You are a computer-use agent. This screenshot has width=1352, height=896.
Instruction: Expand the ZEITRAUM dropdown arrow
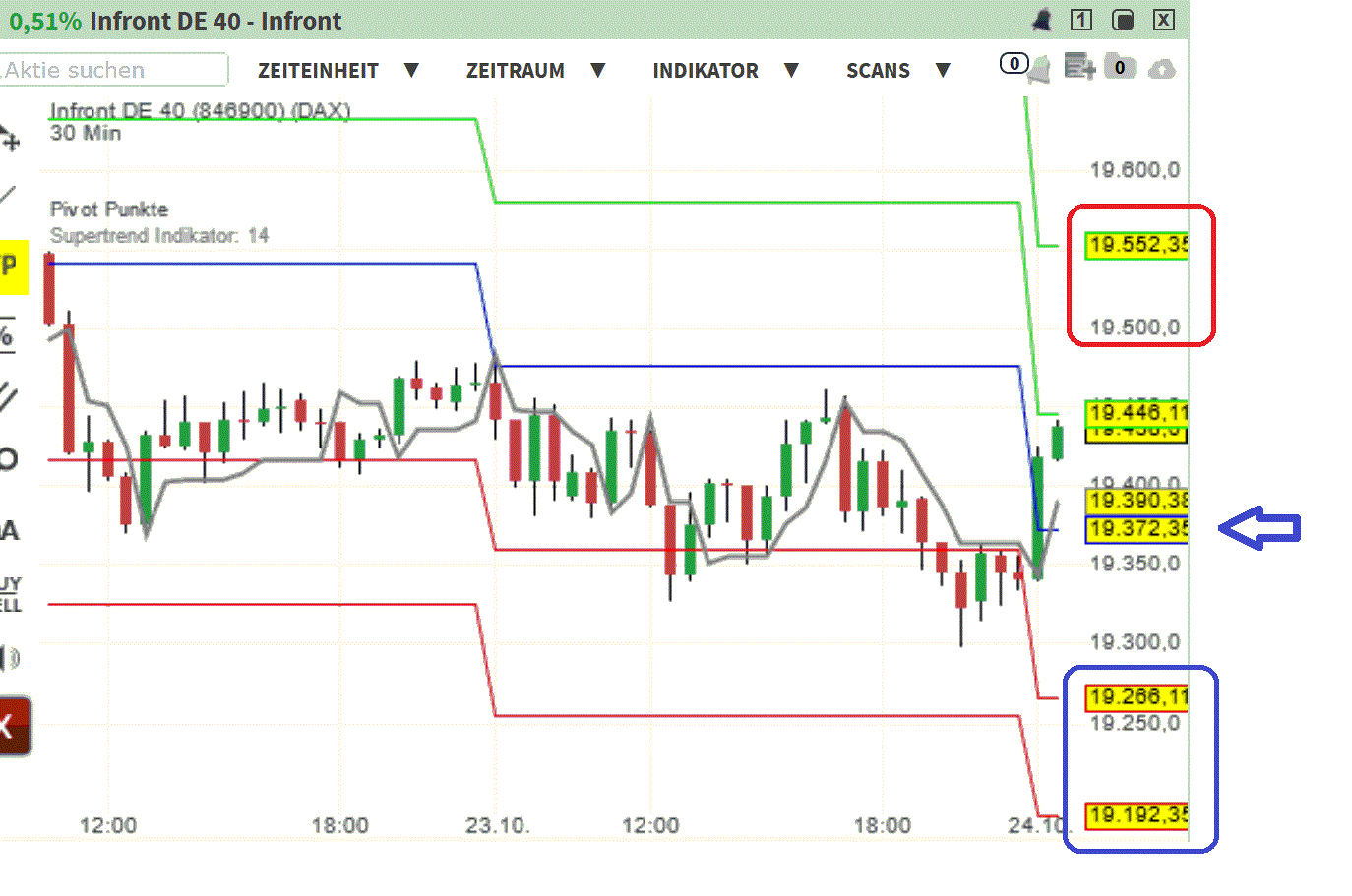pyautogui.click(x=597, y=70)
